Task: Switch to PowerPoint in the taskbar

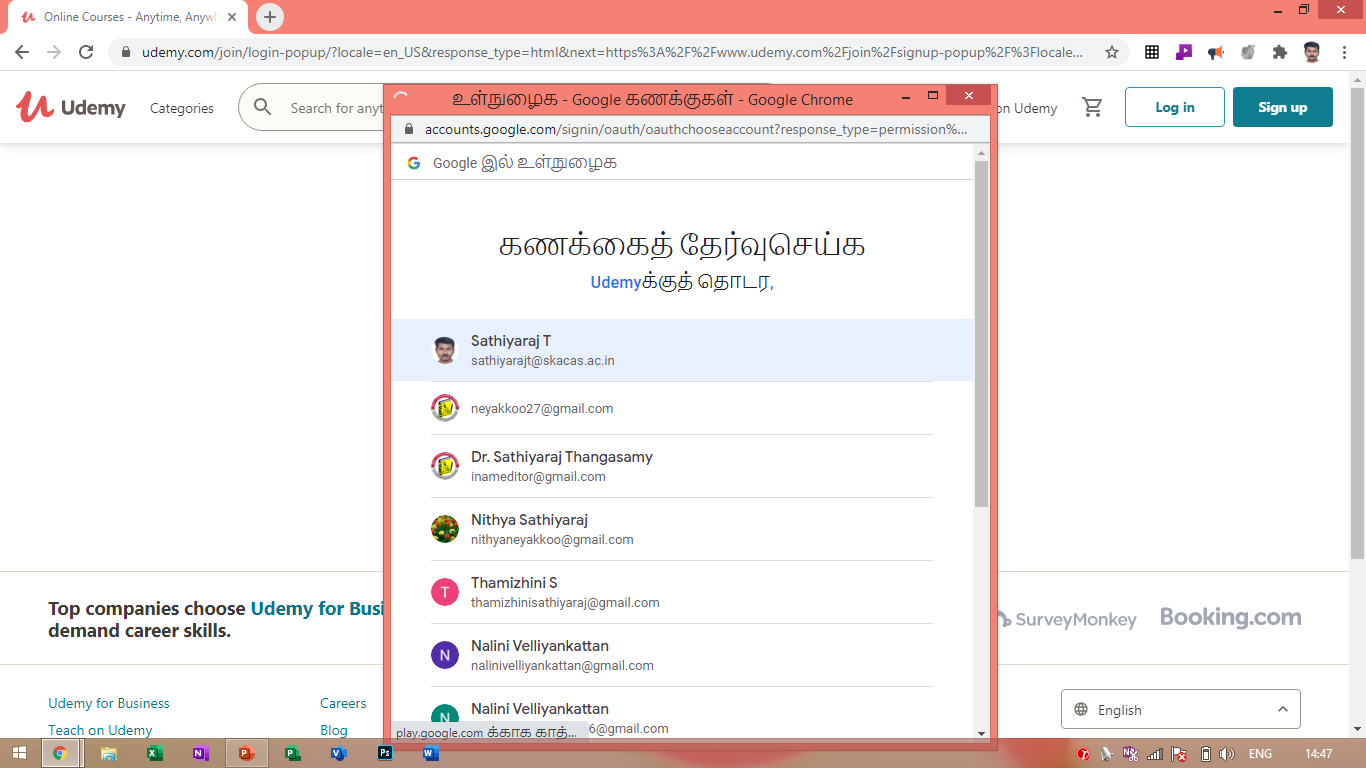Action: [x=247, y=753]
